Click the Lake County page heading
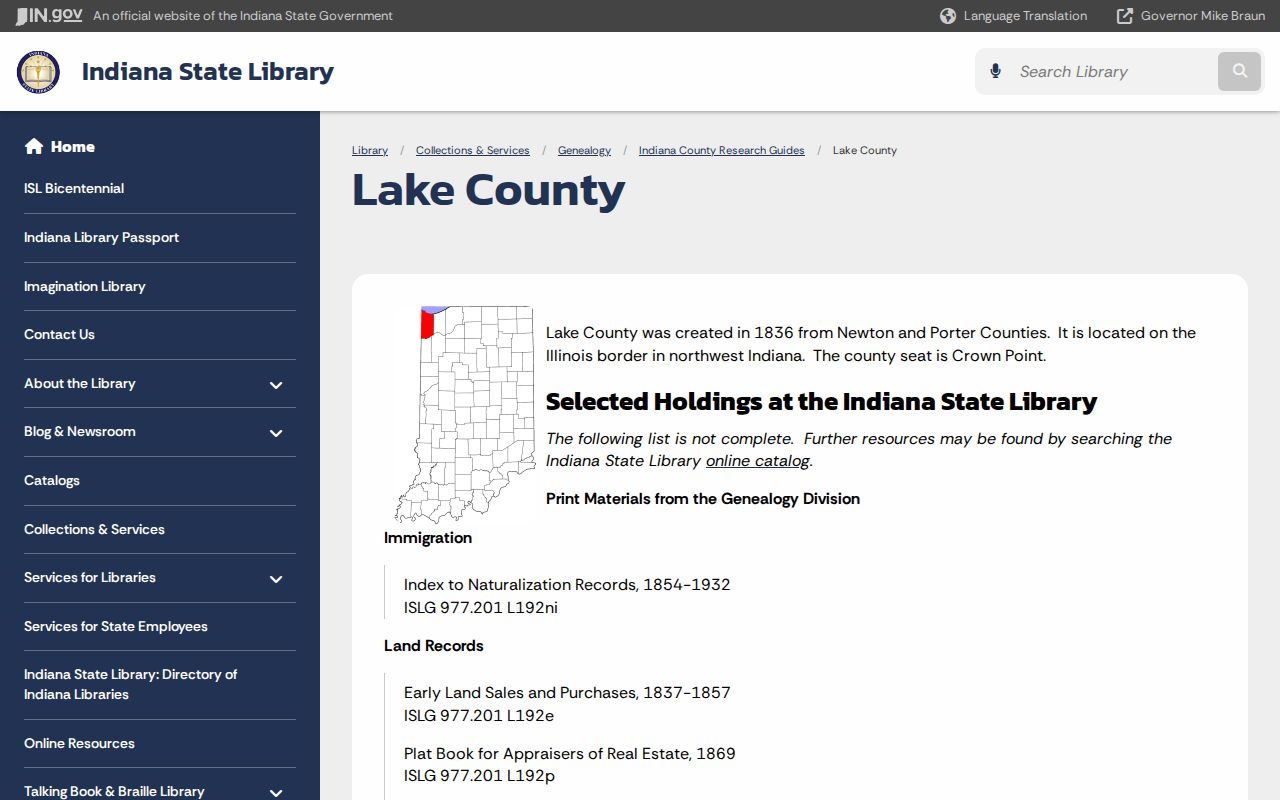1280x800 pixels. (x=488, y=190)
